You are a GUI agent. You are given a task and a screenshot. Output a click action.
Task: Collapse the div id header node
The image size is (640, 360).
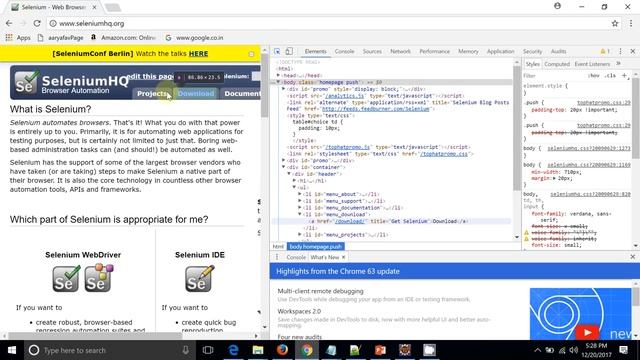tap(289, 174)
